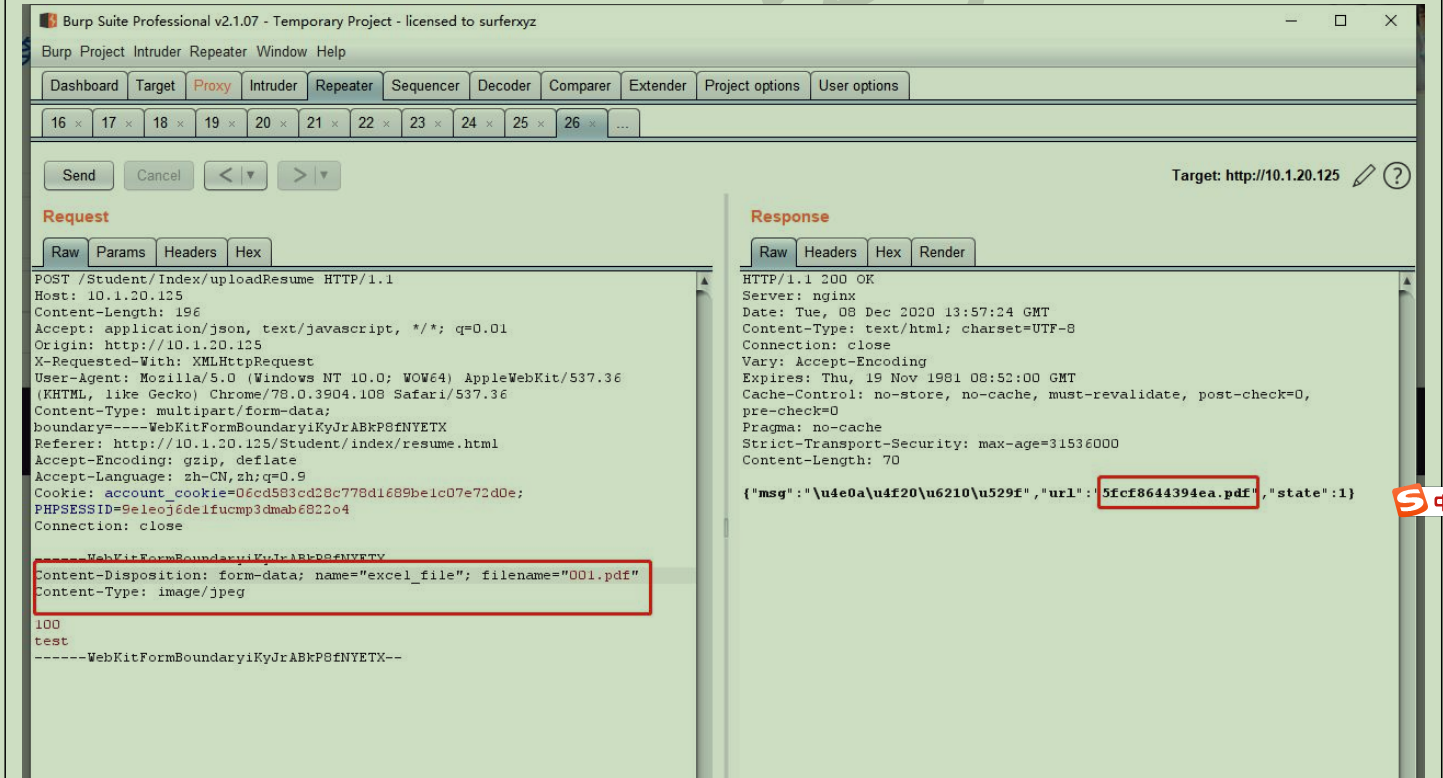The width and height of the screenshot is (1443, 778).
Task: Open the Burp menu
Action: coord(56,52)
